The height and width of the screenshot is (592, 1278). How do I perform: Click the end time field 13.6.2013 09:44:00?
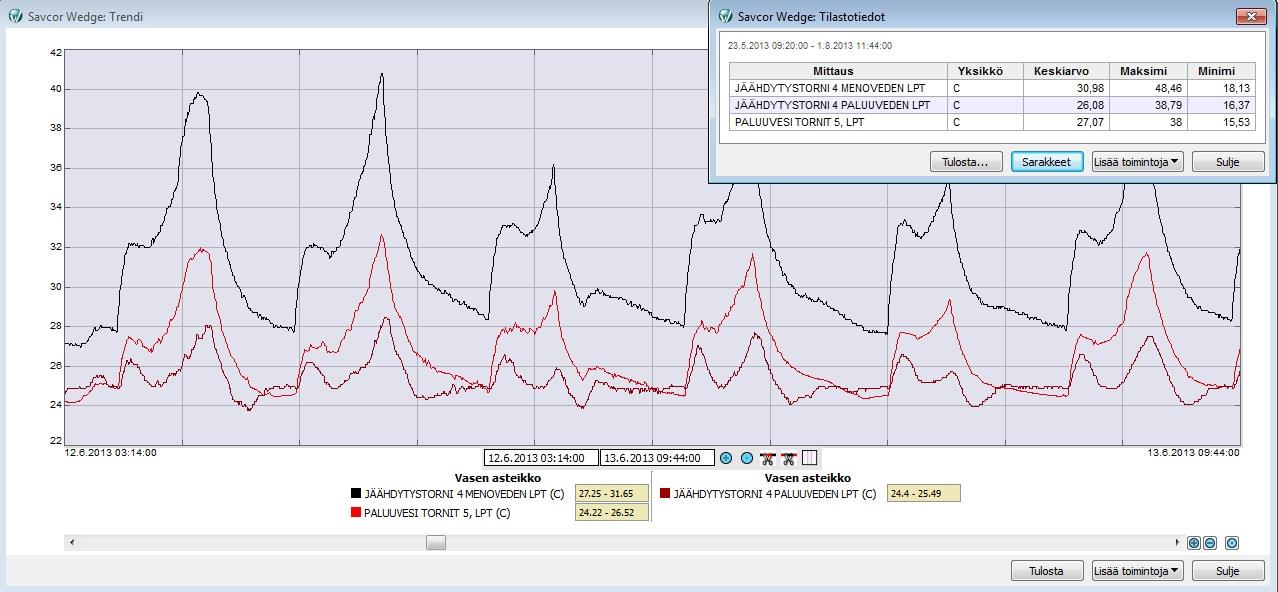tap(657, 458)
